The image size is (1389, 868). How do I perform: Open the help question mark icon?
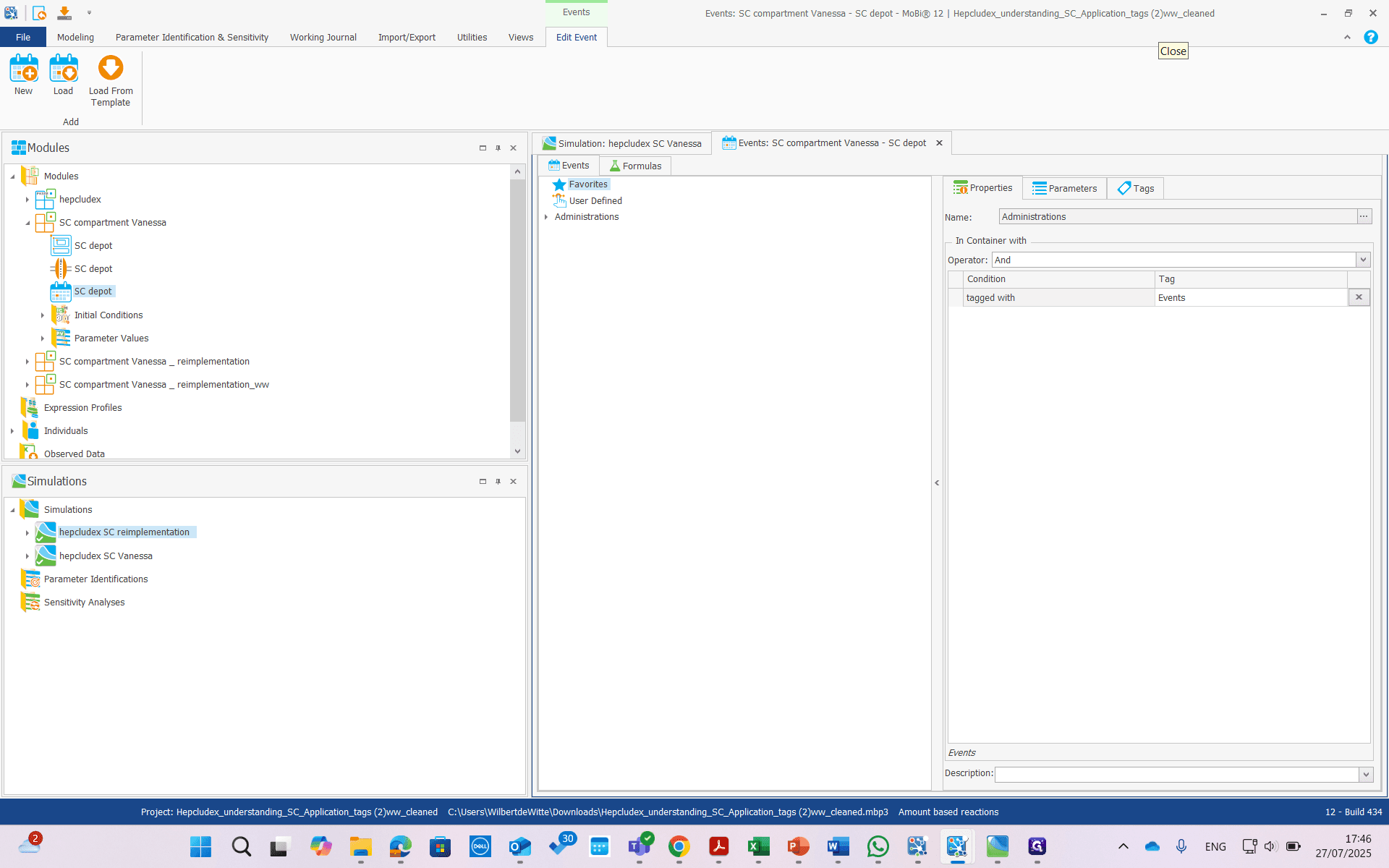[x=1370, y=37]
